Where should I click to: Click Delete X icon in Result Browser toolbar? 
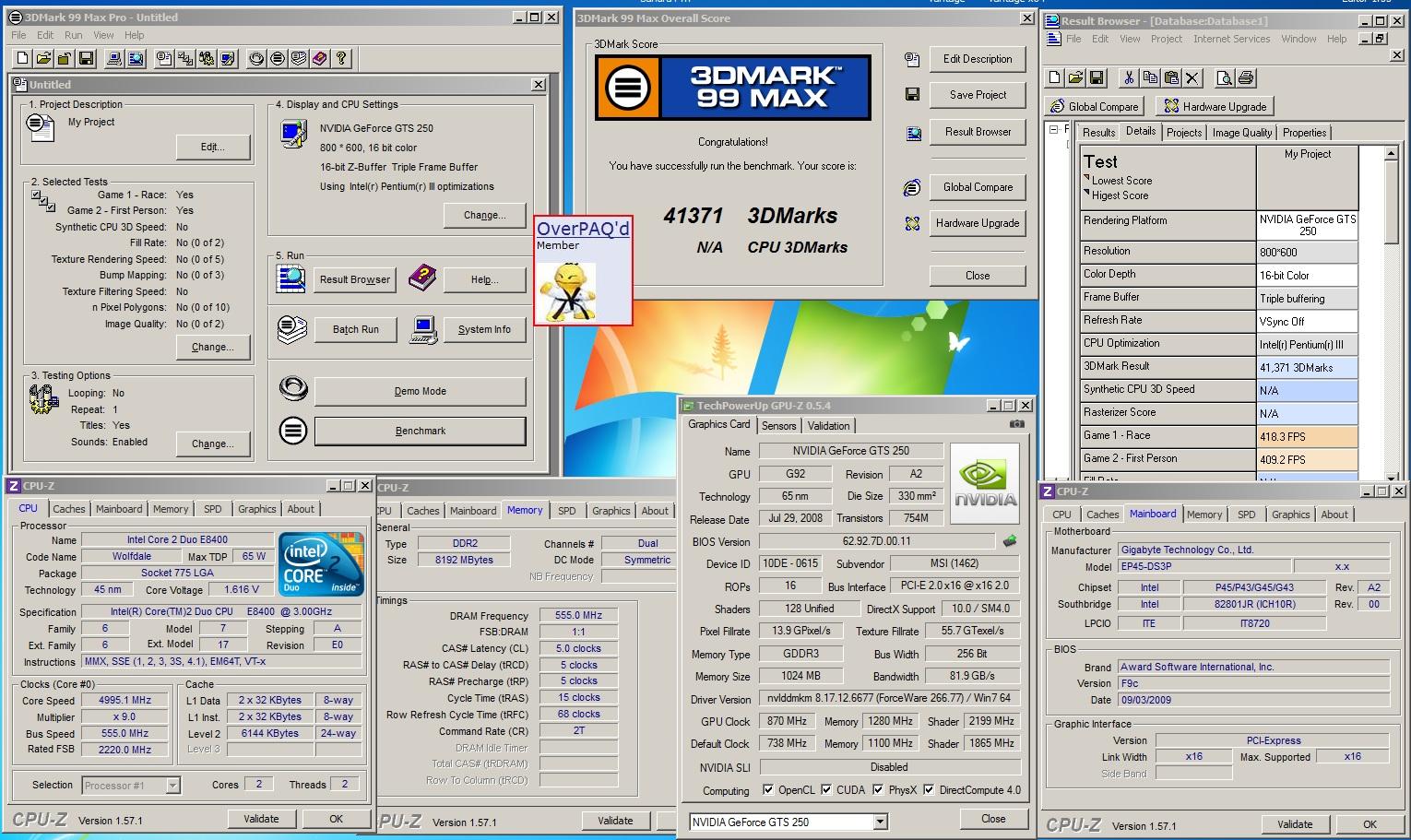point(1192,78)
